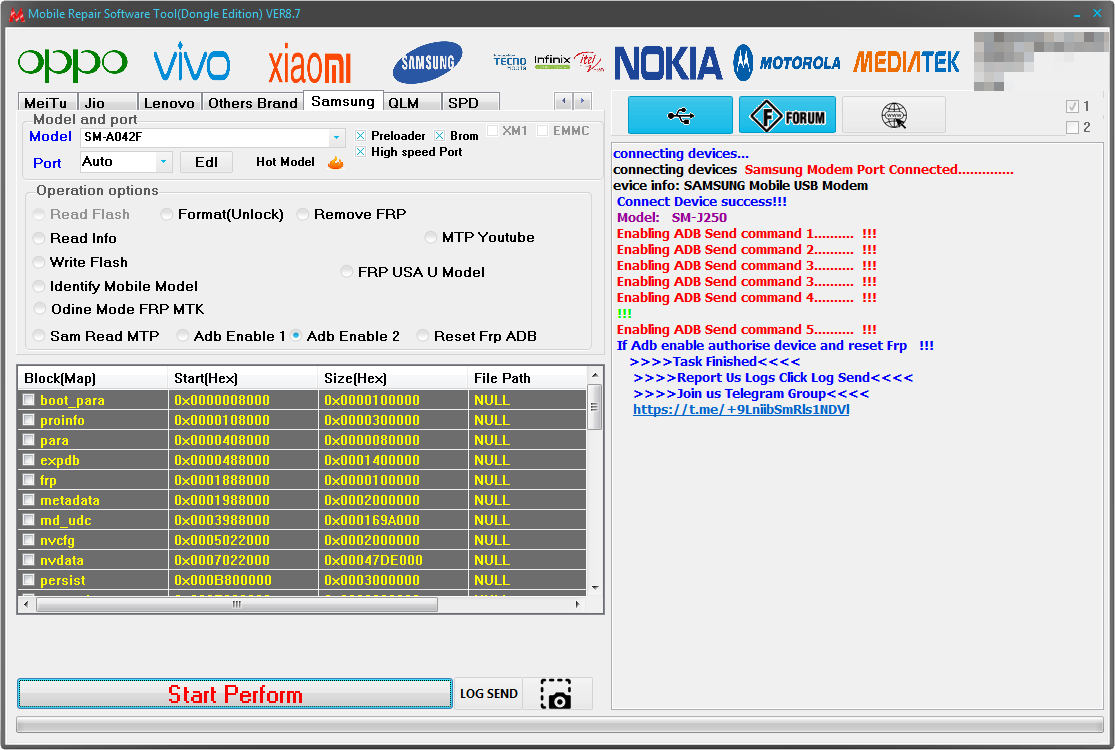1115x750 pixels.
Task: Click the OPPO brand logo
Action: pyautogui.click(x=73, y=64)
